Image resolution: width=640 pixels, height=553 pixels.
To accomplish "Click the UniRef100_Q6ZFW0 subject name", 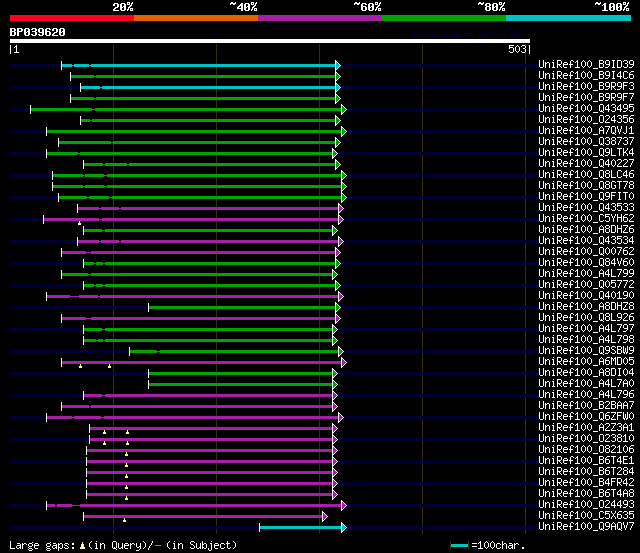I will [586, 417].
